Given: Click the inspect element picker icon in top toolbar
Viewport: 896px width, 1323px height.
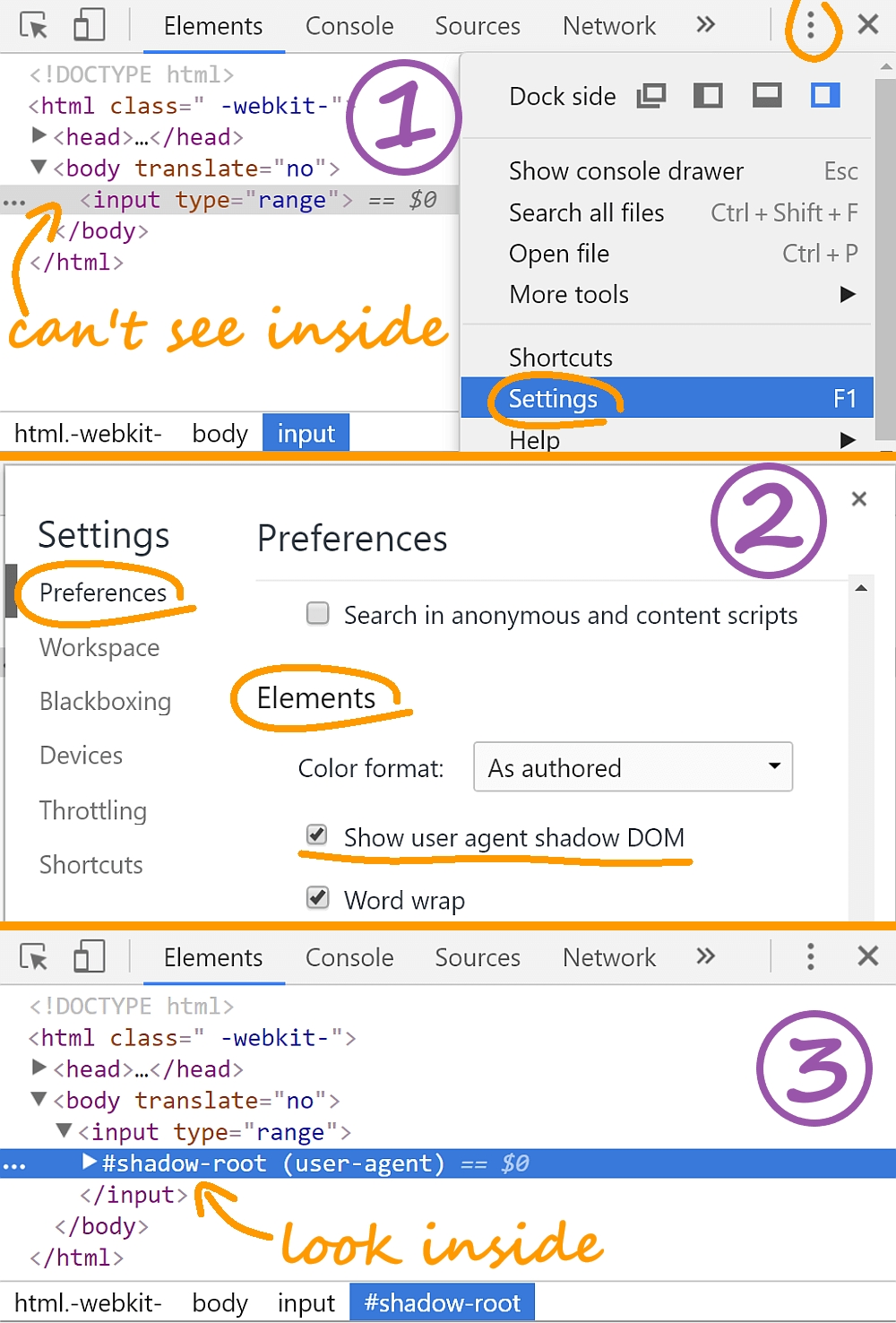Looking at the screenshot, I should click(x=34, y=26).
